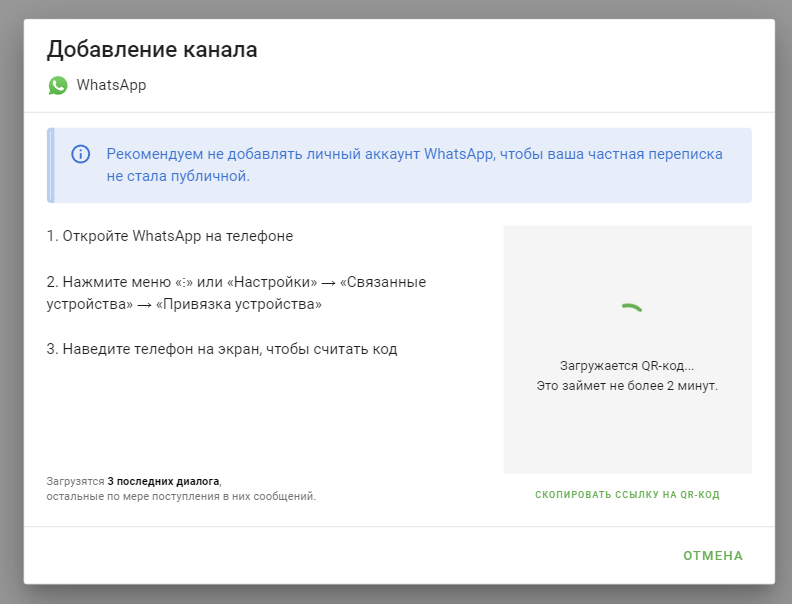Click the blue recommendation warning text

tap(414, 165)
